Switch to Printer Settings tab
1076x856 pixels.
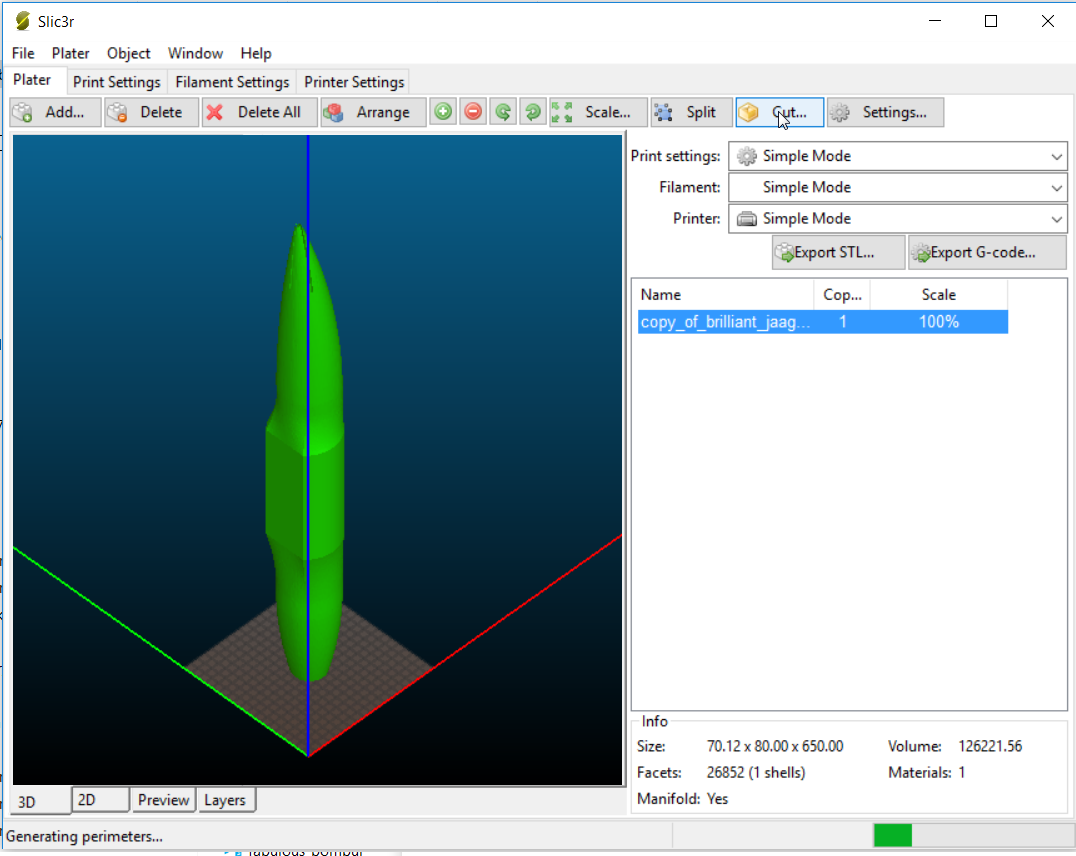[354, 82]
